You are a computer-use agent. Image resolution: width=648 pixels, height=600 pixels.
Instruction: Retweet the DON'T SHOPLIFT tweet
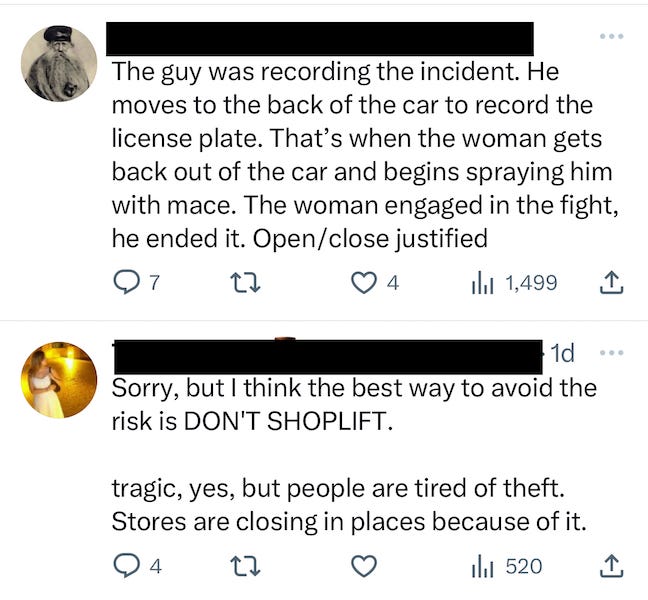point(245,567)
